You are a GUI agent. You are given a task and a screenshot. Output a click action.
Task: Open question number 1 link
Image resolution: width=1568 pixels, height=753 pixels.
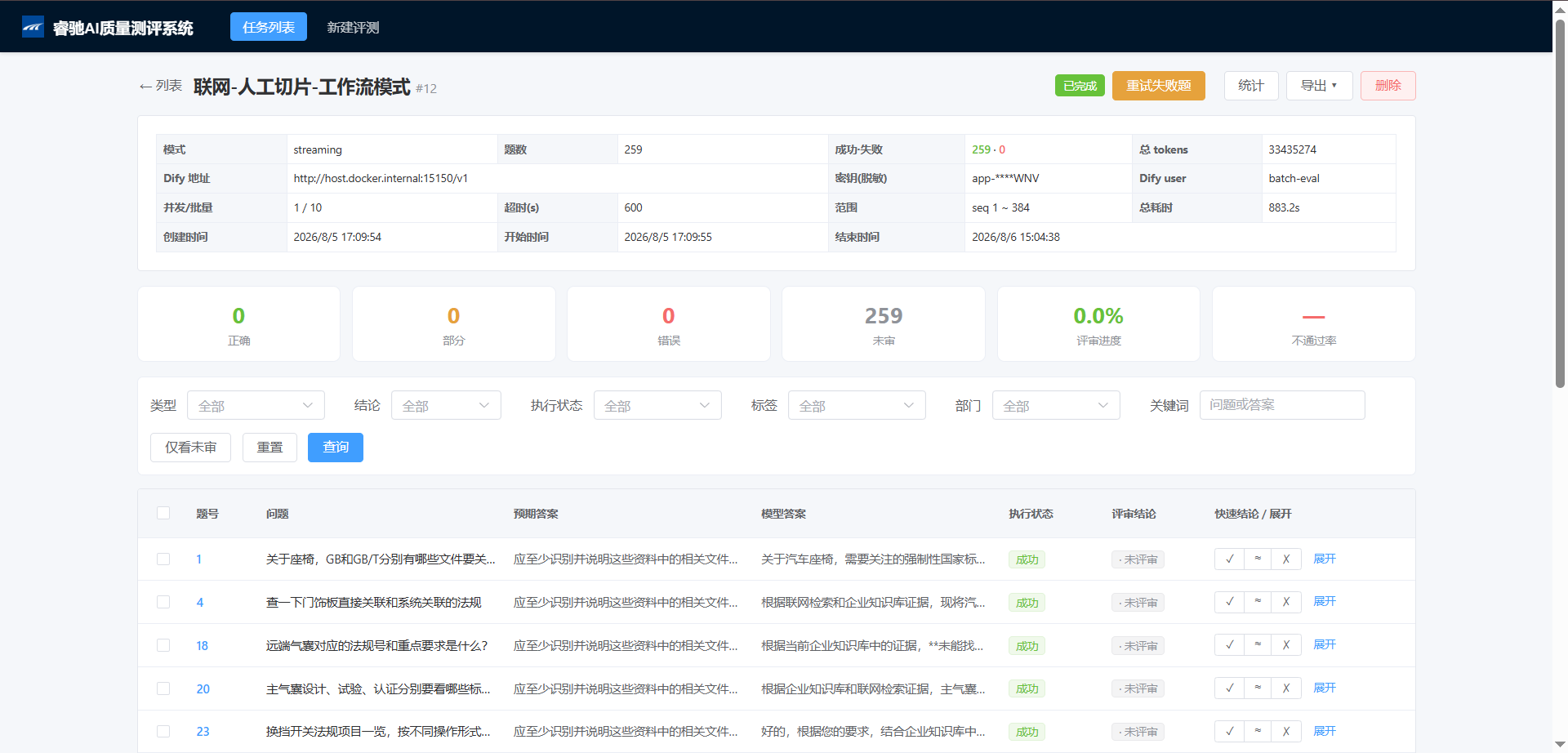coord(198,559)
